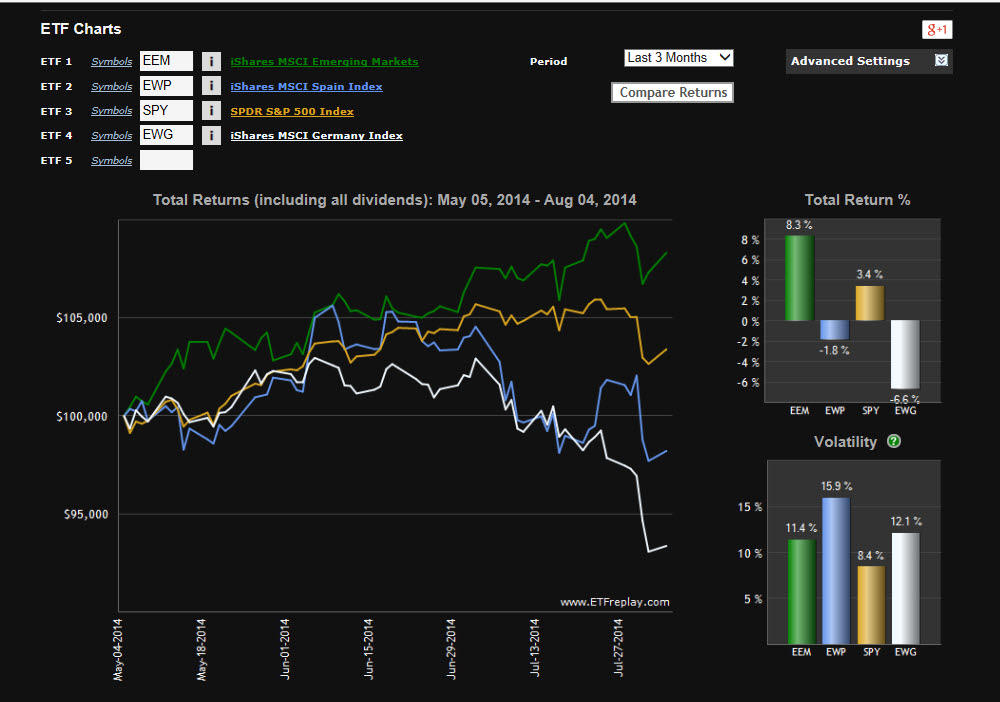
Task: Expand the Advanced Settings chevron icon
Action: (x=940, y=61)
